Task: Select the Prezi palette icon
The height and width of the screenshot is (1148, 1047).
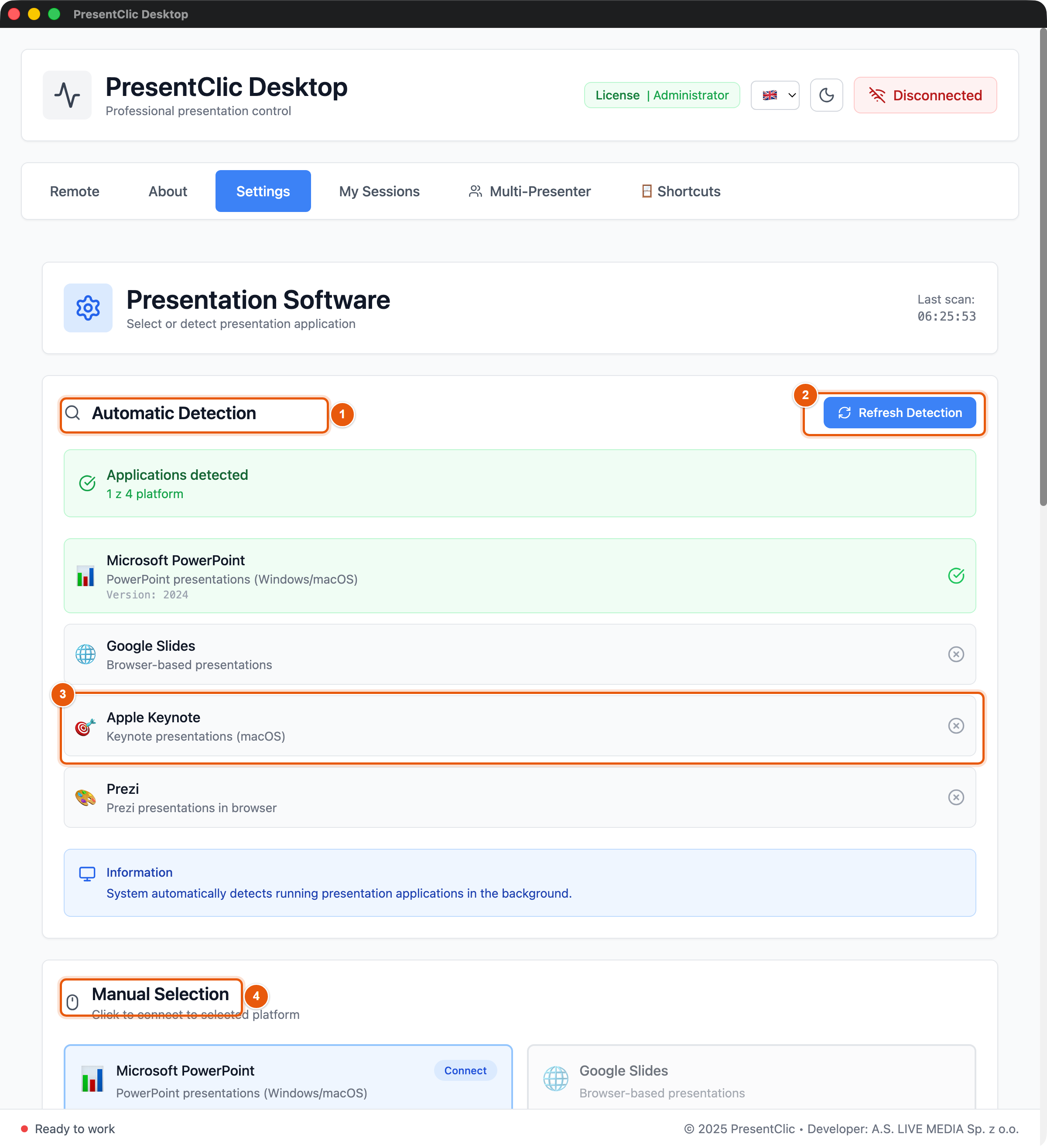Action: tap(86, 798)
